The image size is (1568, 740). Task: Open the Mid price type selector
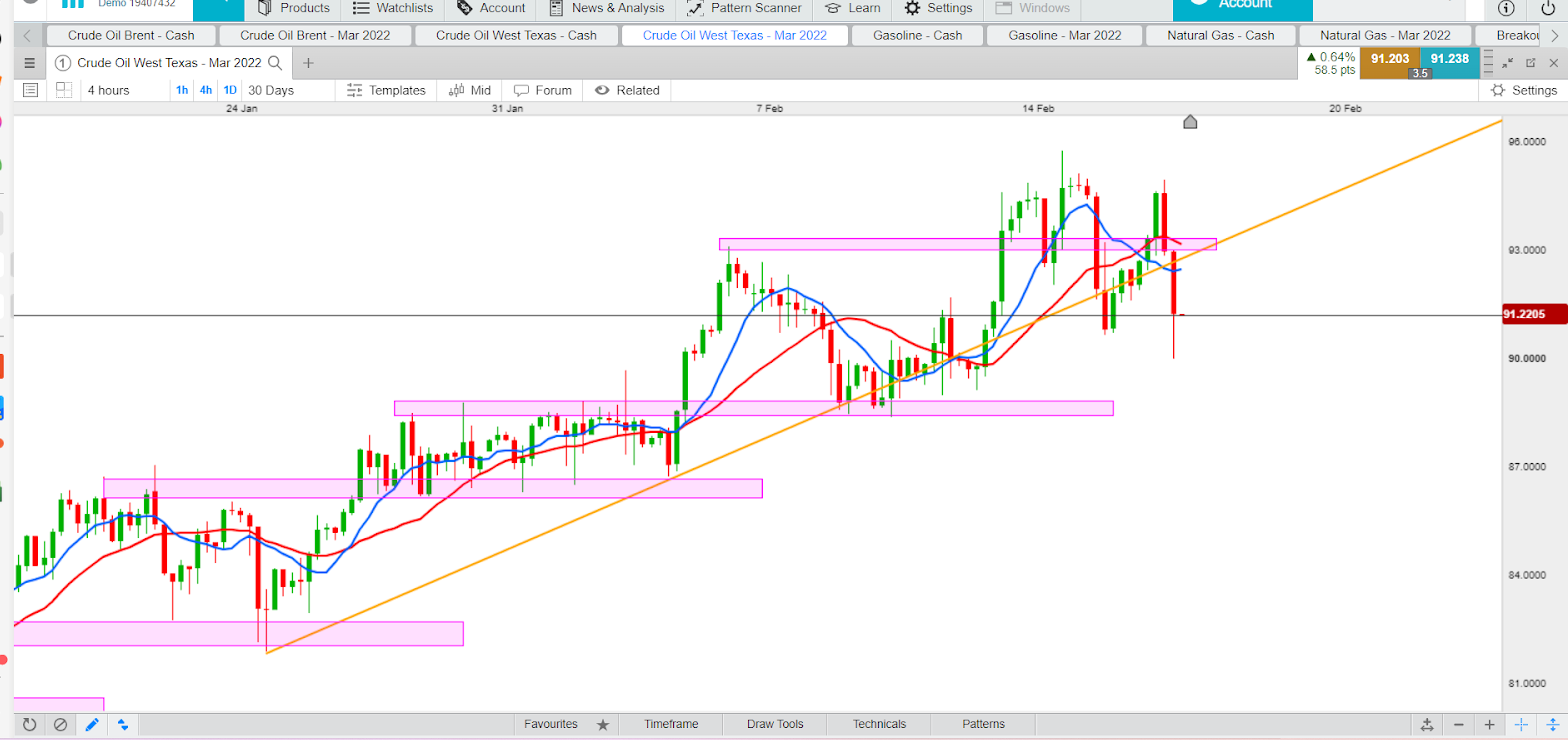pyautogui.click(x=470, y=90)
